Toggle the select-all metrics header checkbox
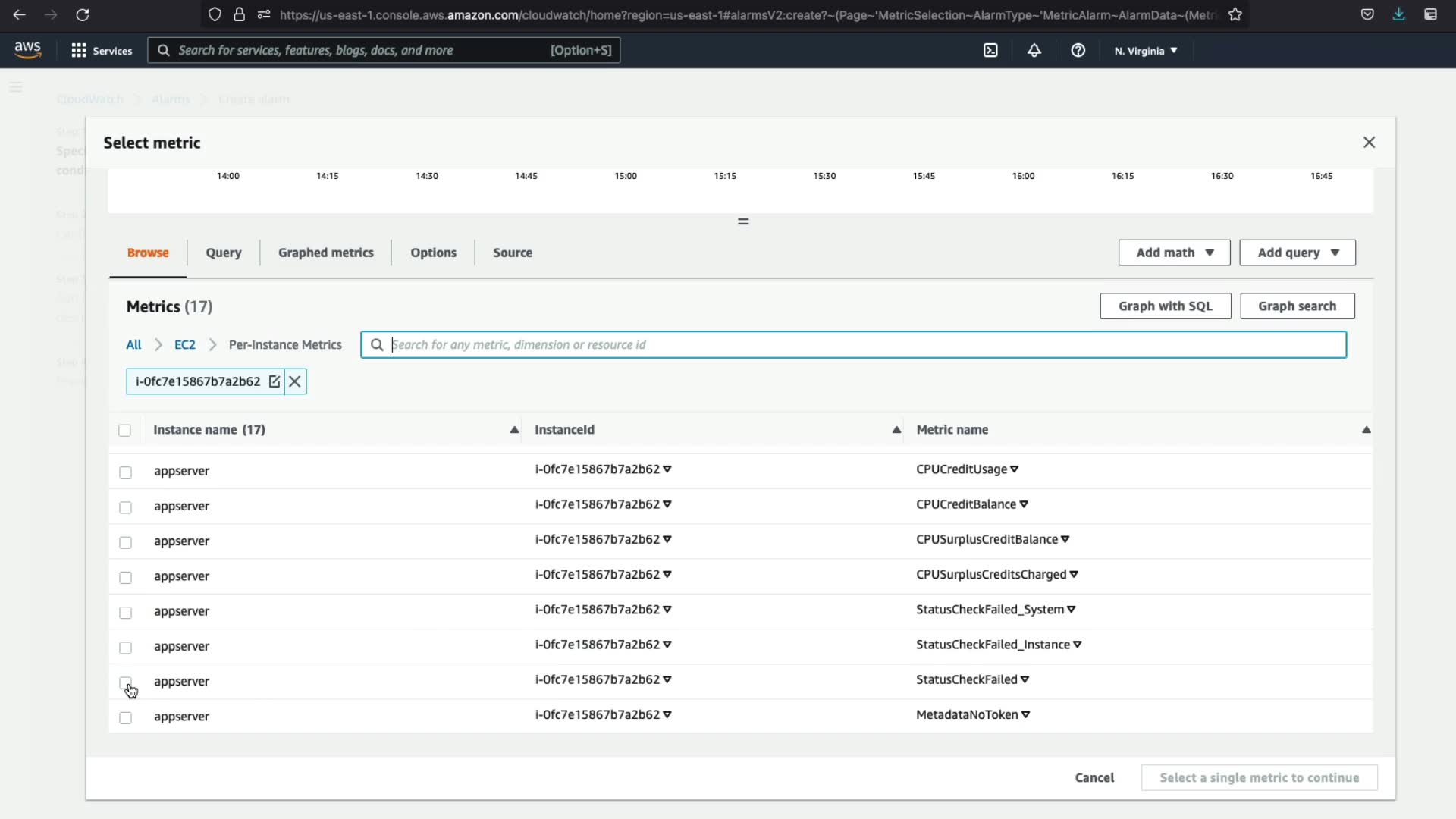The height and width of the screenshot is (819, 1456). pyautogui.click(x=125, y=431)
